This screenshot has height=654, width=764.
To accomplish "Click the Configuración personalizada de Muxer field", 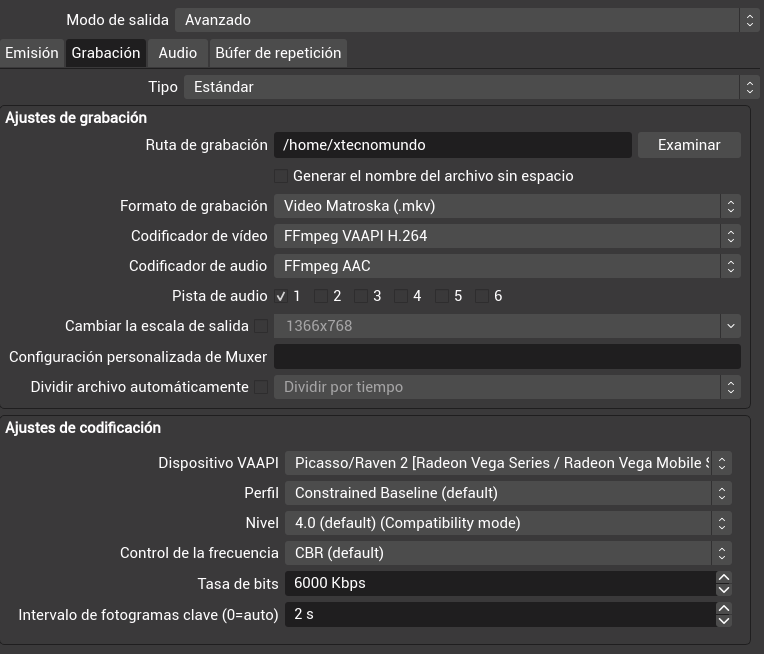I will [507, 357].
